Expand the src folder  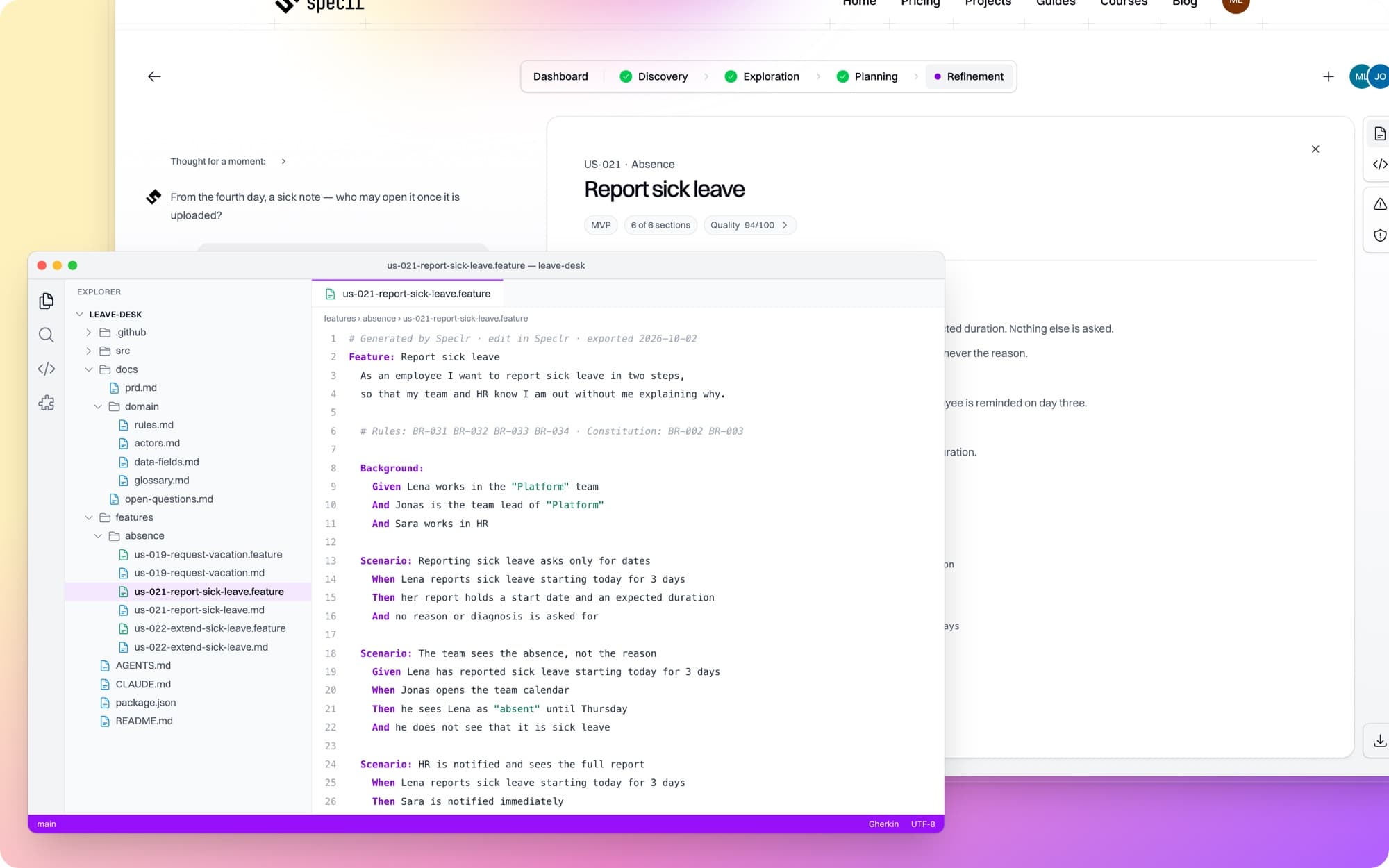point(88,351)
